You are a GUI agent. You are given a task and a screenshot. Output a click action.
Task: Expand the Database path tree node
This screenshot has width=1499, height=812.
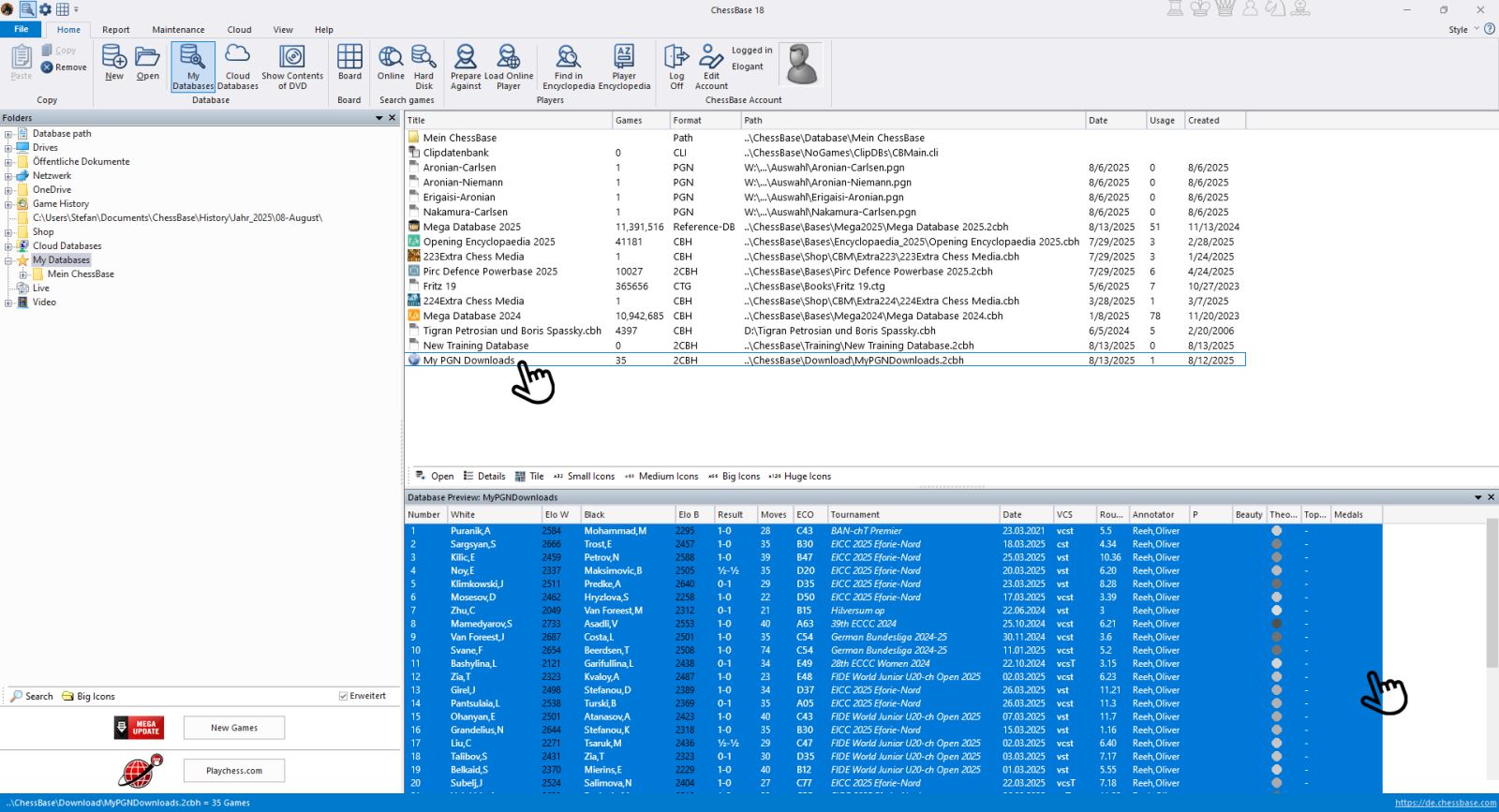pos(8,134)
